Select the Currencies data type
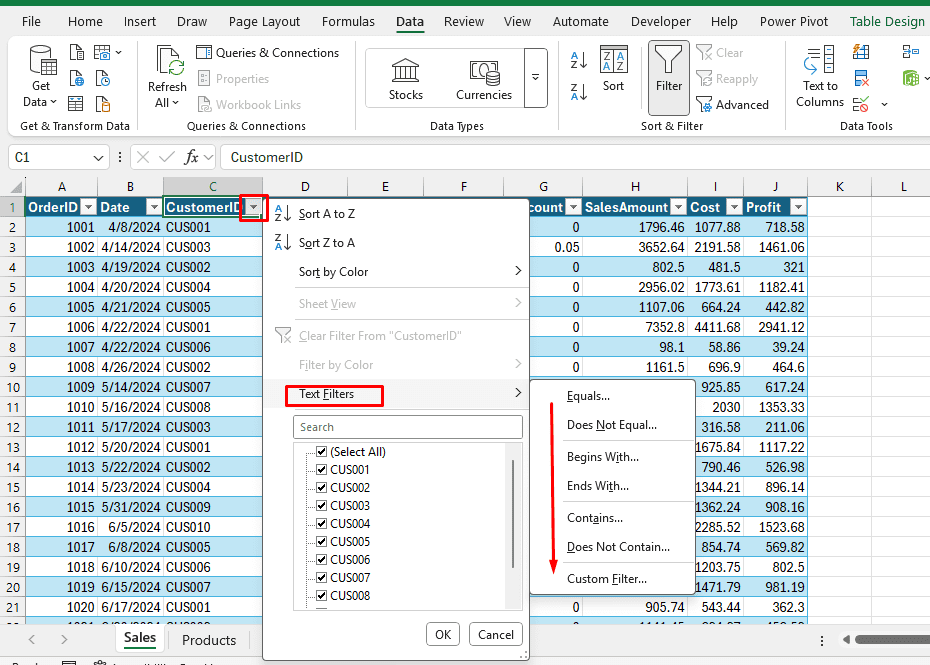 [x=484, y=78]
